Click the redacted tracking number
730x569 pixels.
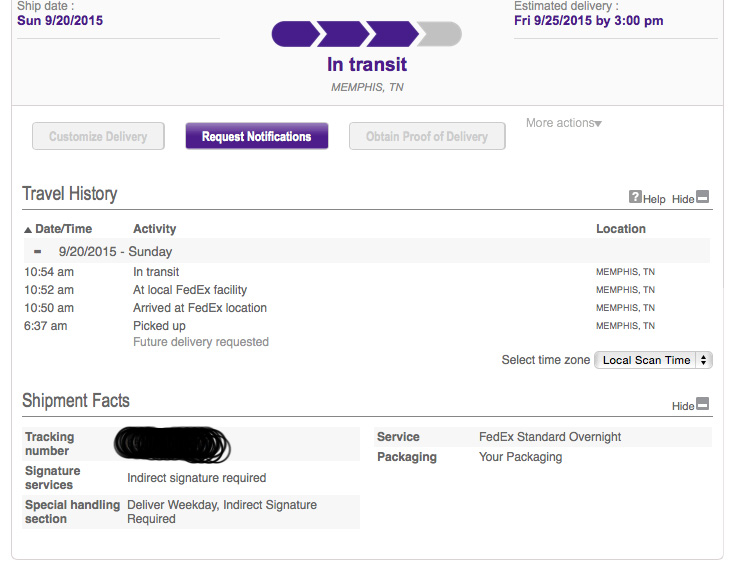pyautogui.click(x=172, y=442)
